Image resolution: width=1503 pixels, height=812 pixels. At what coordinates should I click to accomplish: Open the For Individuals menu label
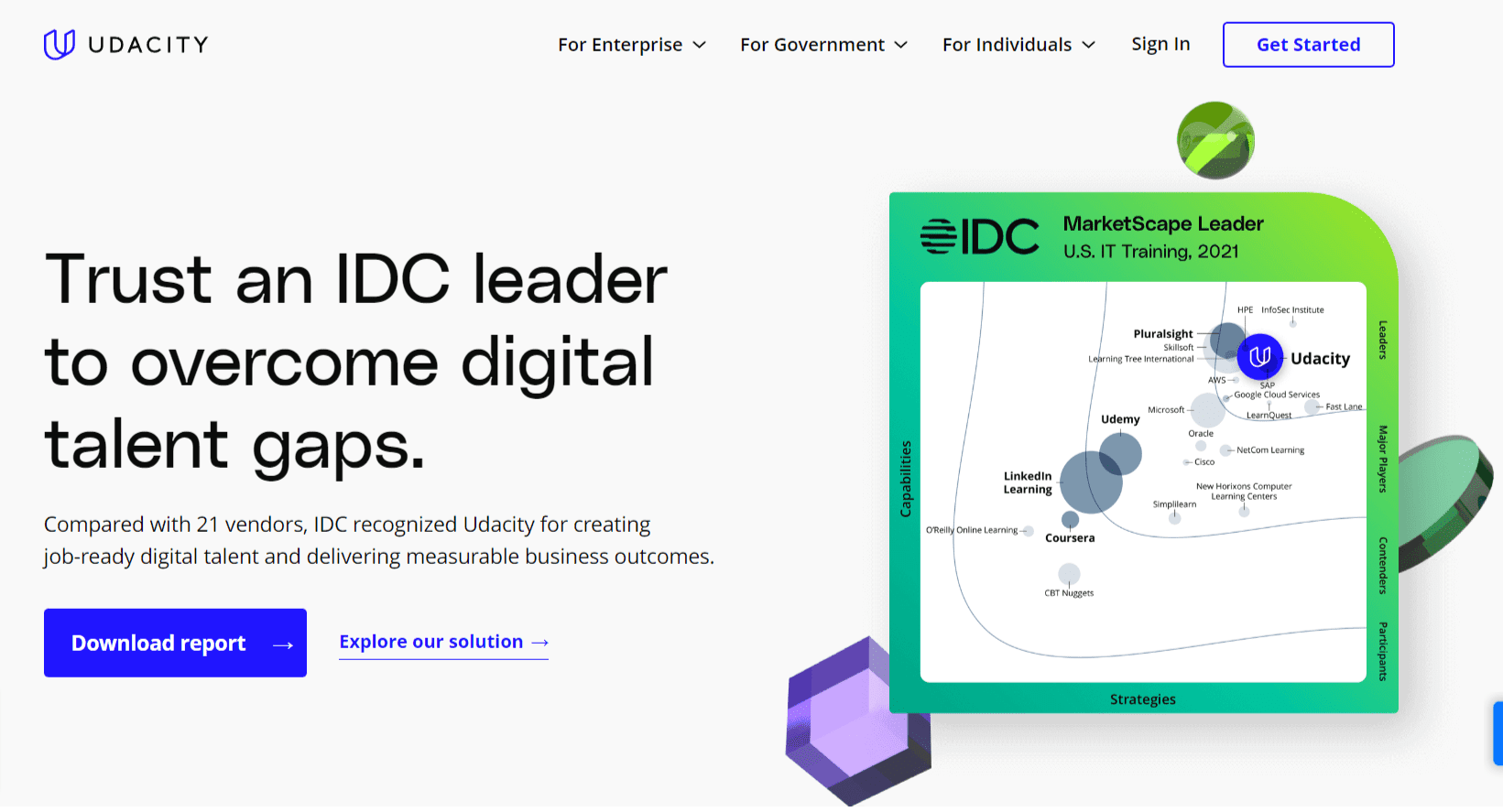[x=1007, y=45]
